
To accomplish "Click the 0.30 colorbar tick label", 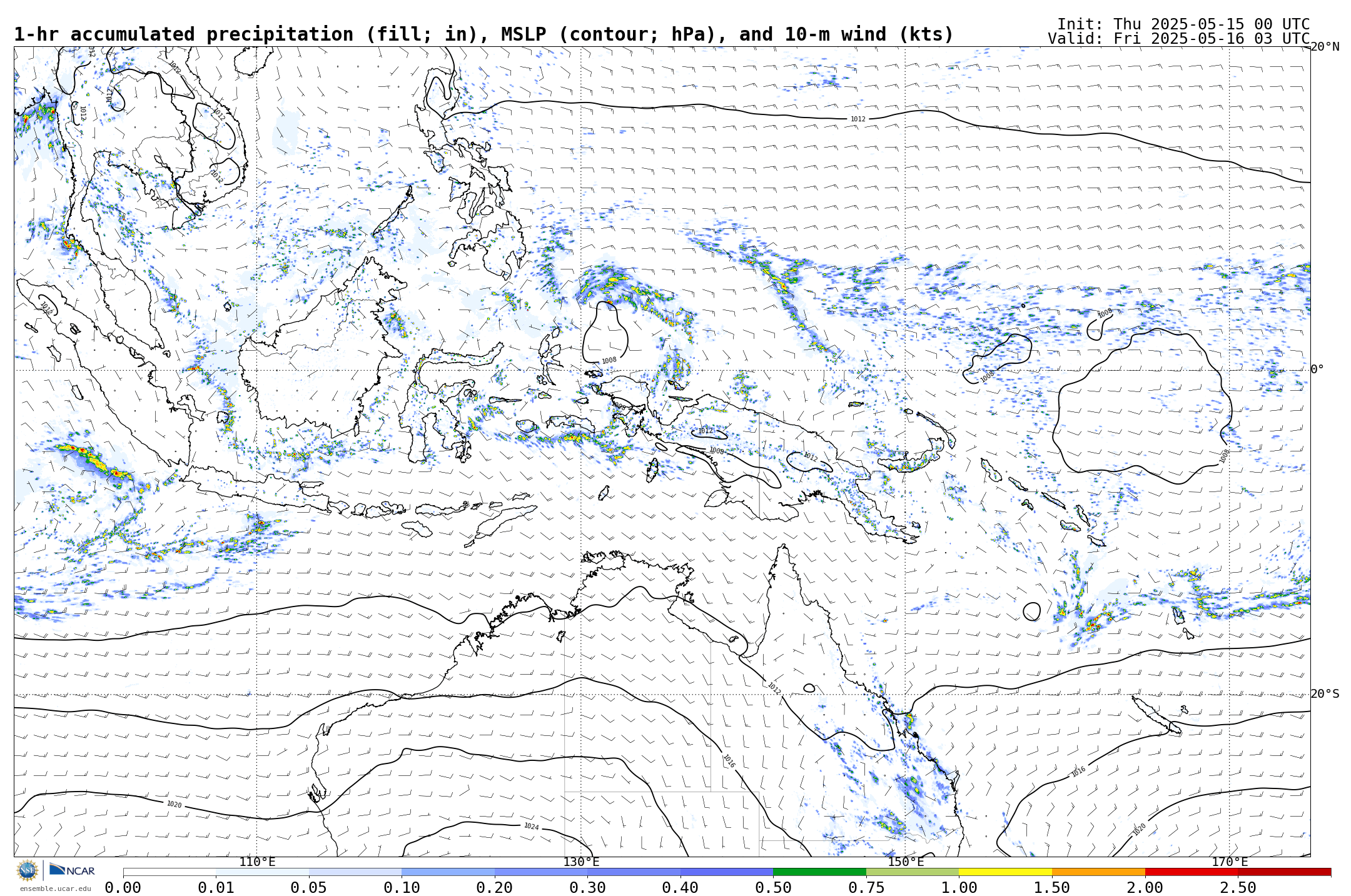I will tap(587, 888).
